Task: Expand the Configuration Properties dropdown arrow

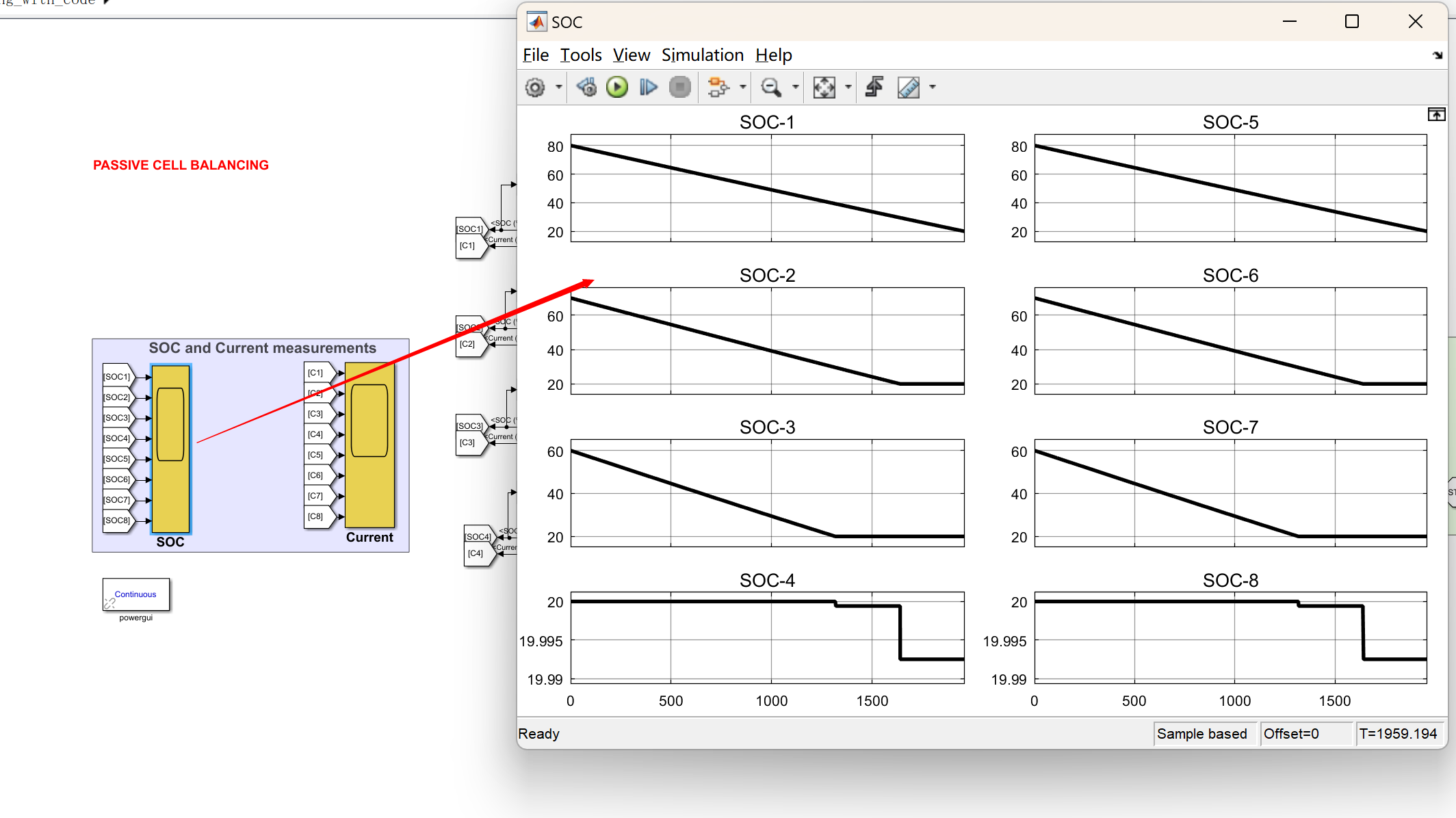Action: coord(559,88)
